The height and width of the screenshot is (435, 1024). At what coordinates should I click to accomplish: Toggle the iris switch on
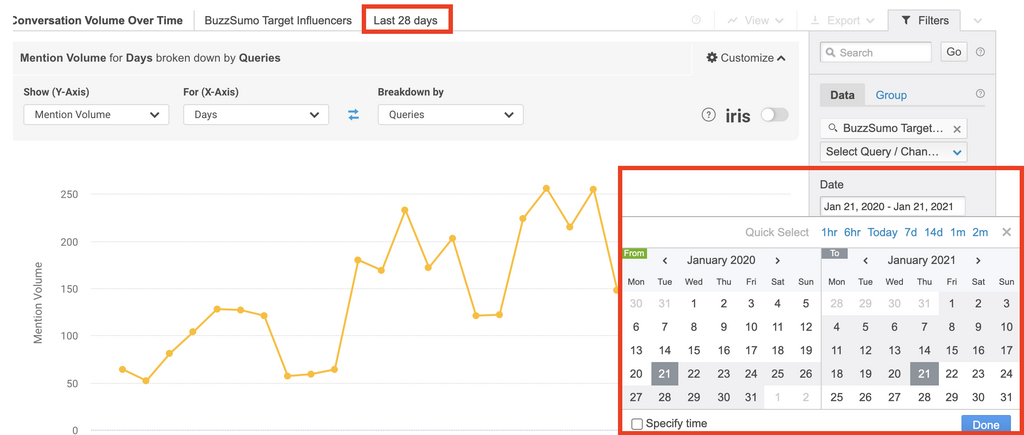pos(774,115)
